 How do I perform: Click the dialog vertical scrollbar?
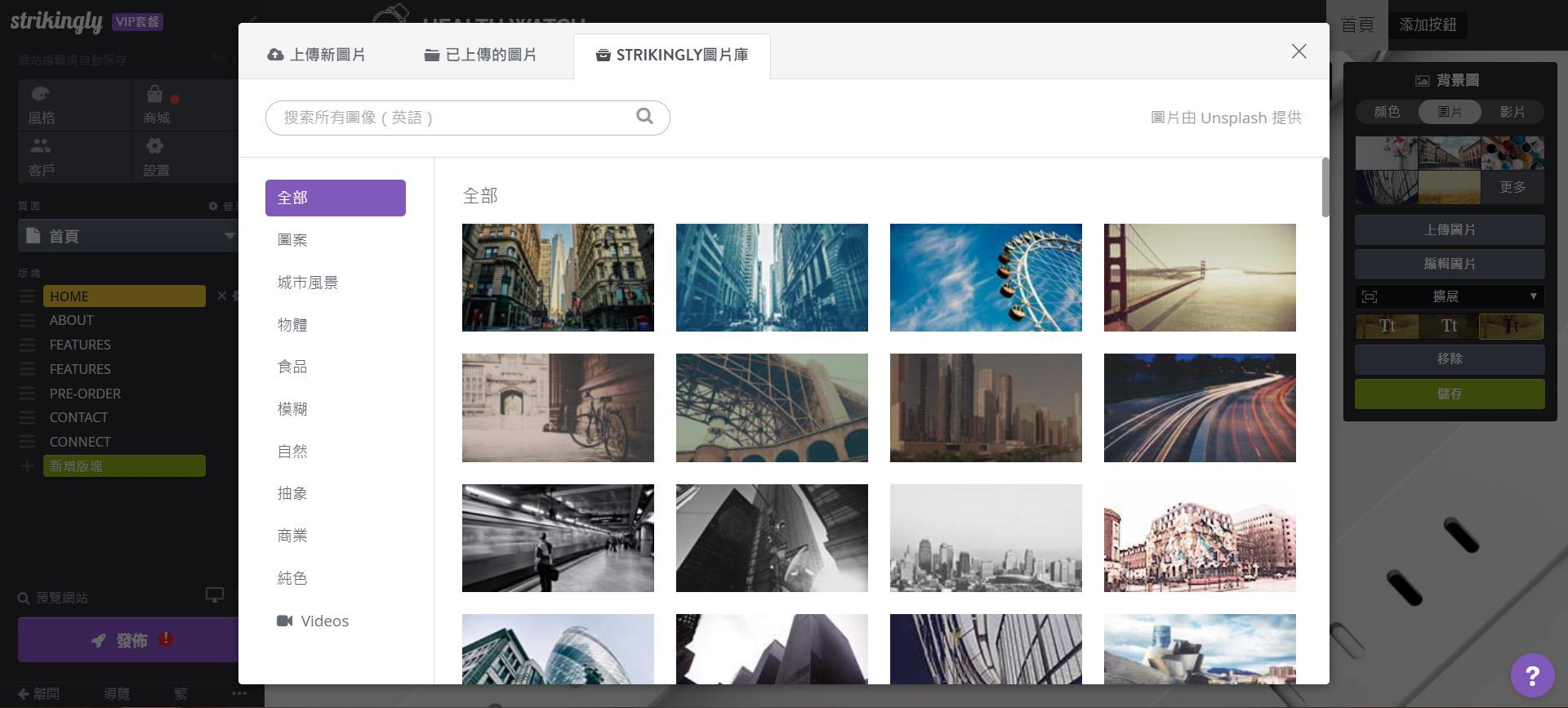click(1325, 188)
